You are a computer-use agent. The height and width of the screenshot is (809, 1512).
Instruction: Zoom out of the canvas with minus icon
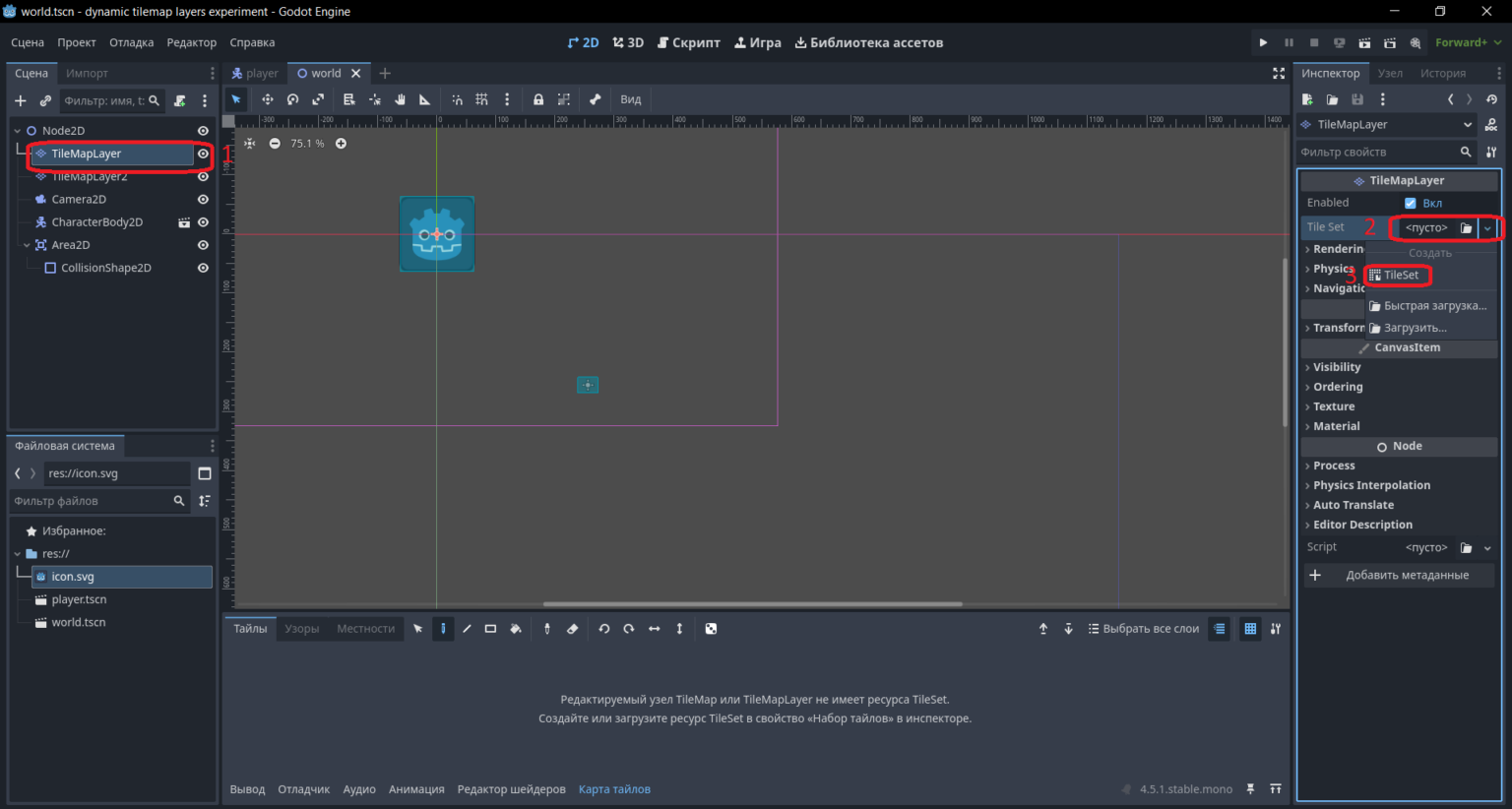[x=275, y=144]
